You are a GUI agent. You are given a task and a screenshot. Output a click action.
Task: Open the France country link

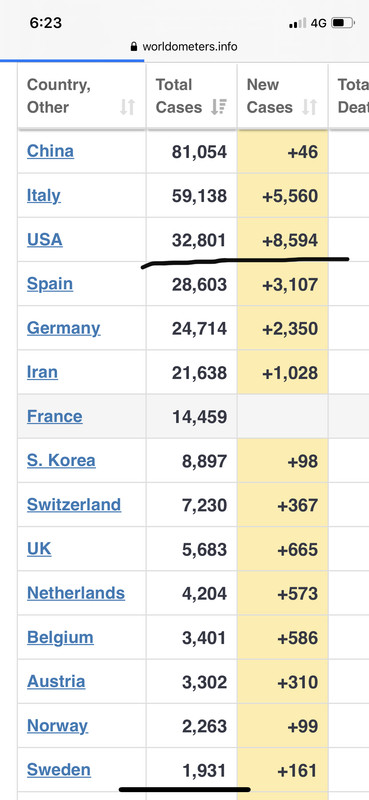55,416
